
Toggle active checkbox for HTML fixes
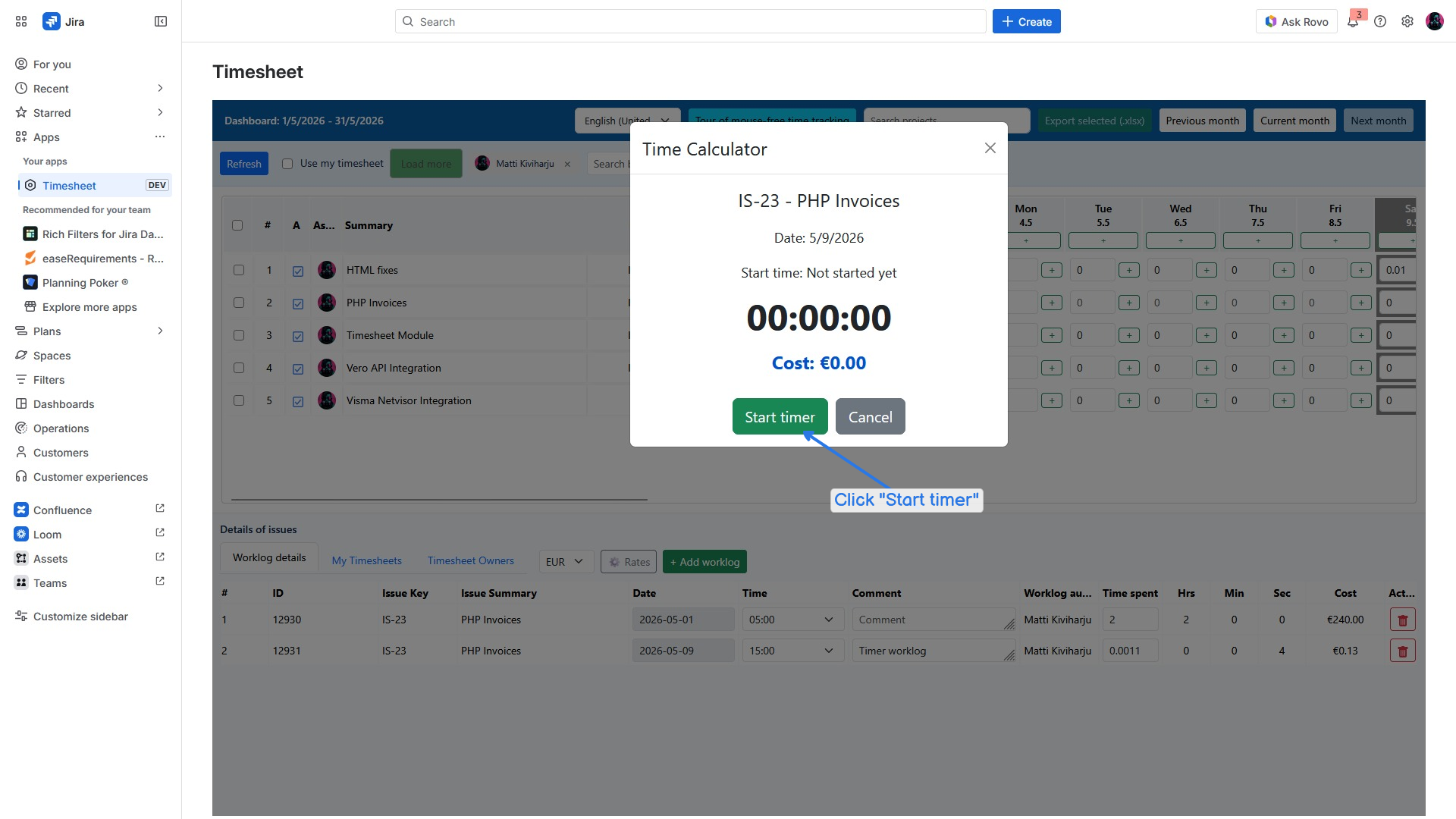(x=298, y=271)
